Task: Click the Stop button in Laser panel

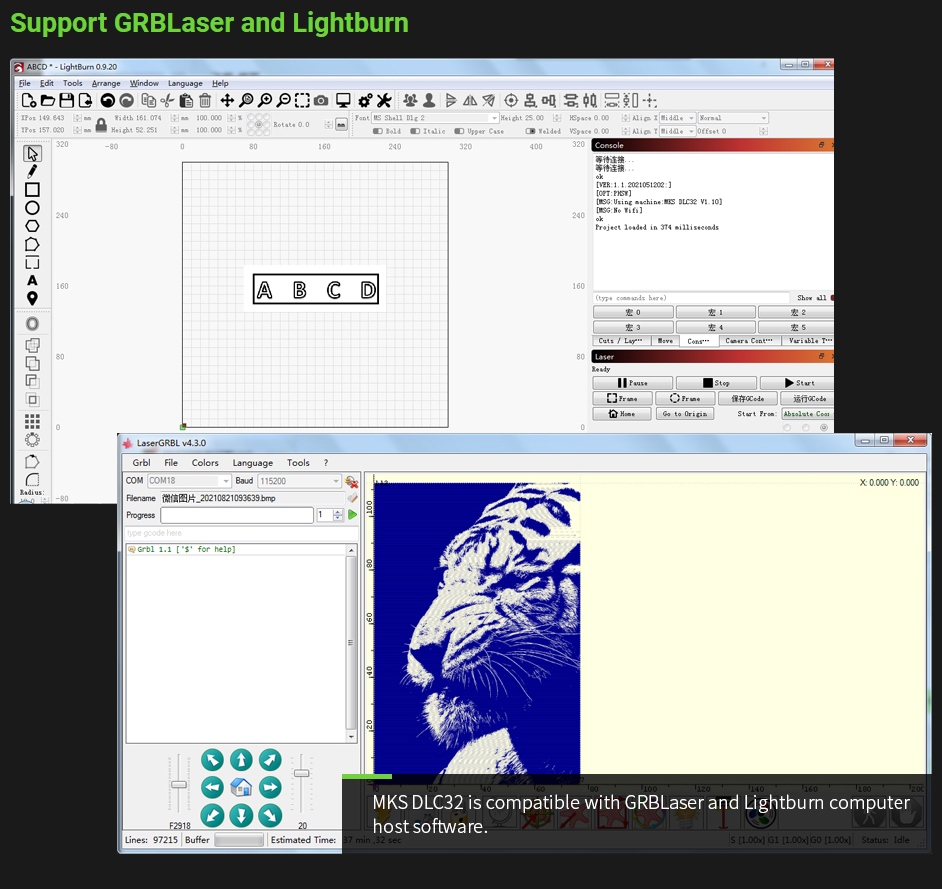Action: tap(716, 383)
